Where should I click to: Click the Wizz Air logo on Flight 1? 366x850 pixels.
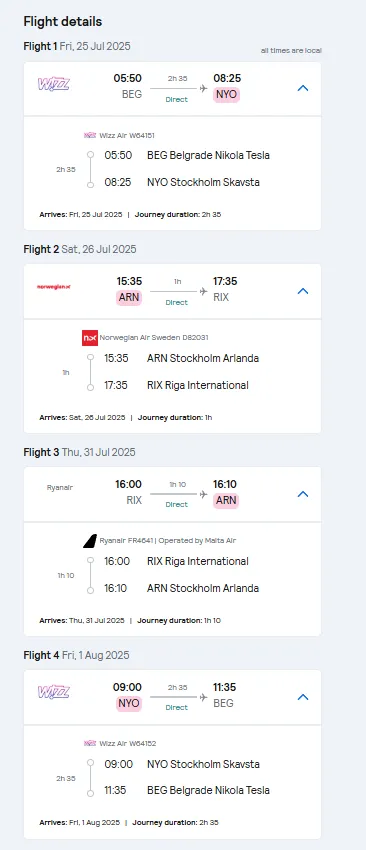[x=54, y=84]
